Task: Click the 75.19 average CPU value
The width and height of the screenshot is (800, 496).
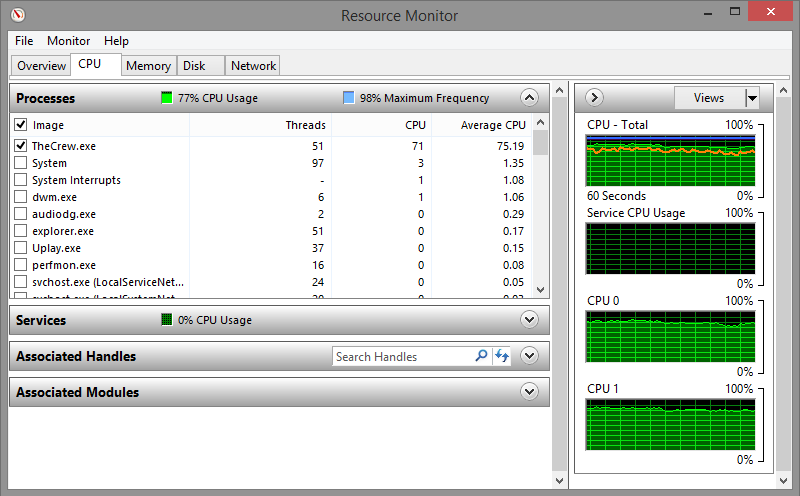Action: point(510,146)
